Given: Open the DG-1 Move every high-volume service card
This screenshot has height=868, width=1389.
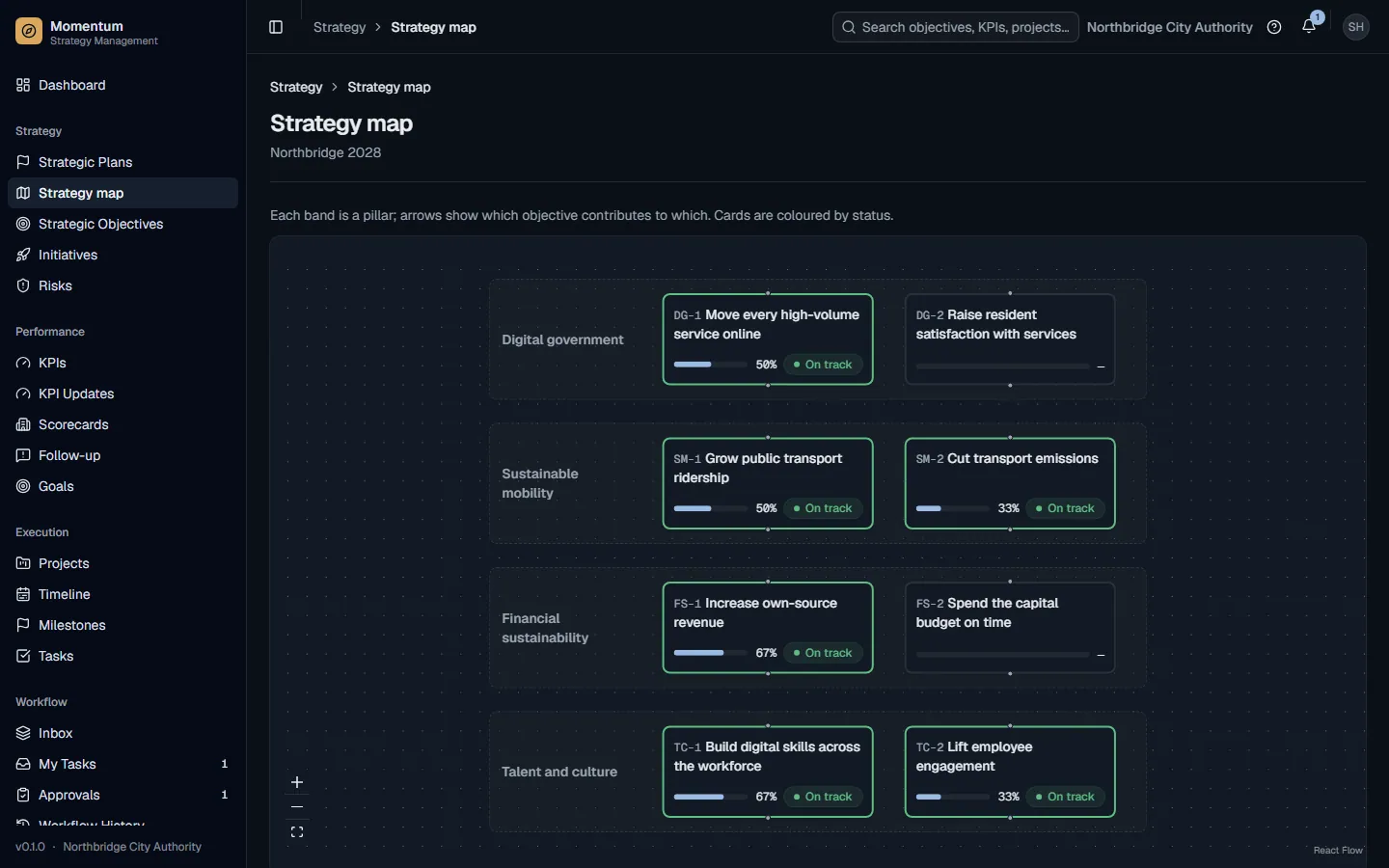Looking at the screenshot, I should point(768,339).
